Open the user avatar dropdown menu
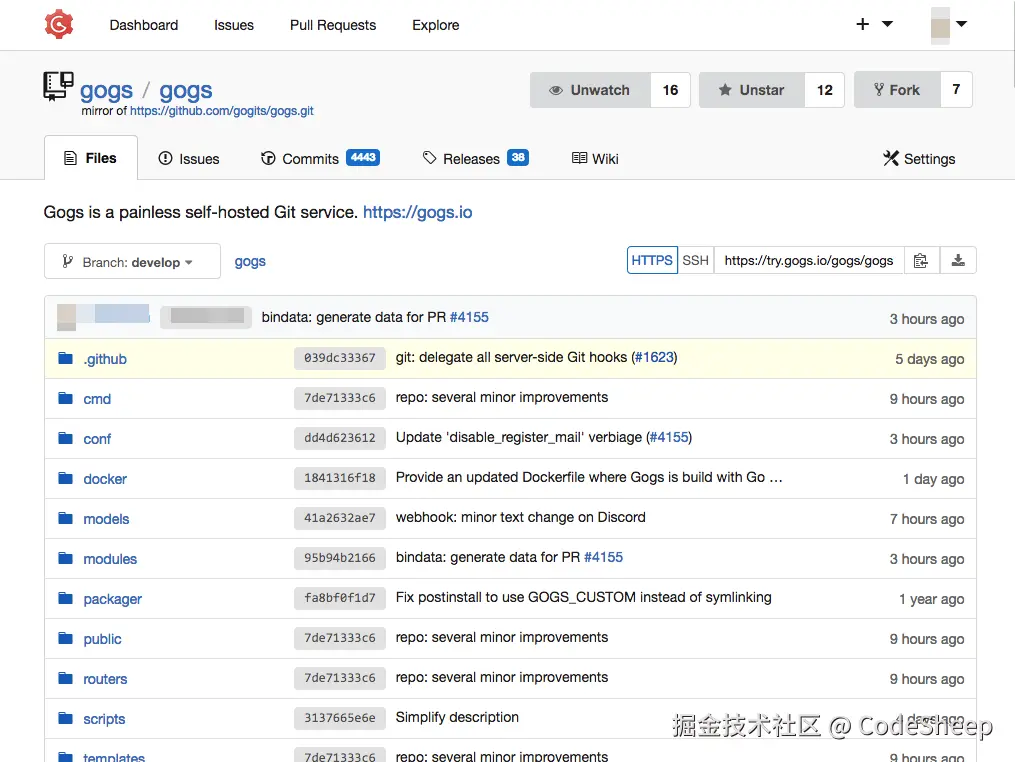 (x=948, y=25)
